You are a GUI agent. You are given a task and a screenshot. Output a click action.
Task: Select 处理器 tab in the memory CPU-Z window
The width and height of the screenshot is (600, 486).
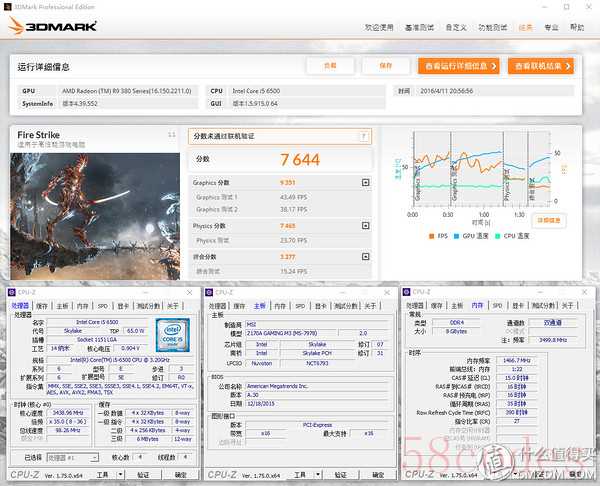[415, 305]
